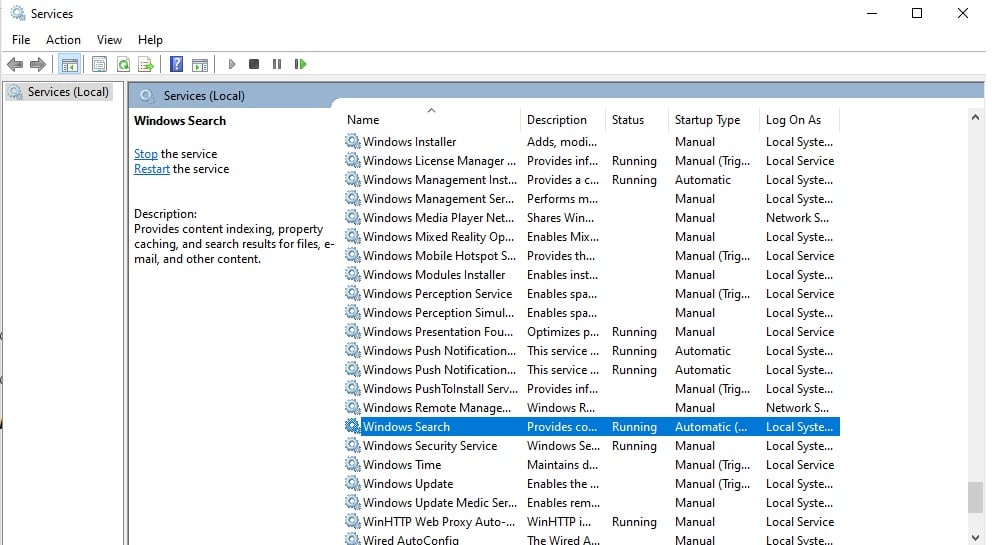Click the Windows Search row gear icon
This screenshot has width=992, height=545.
point(352,426)
